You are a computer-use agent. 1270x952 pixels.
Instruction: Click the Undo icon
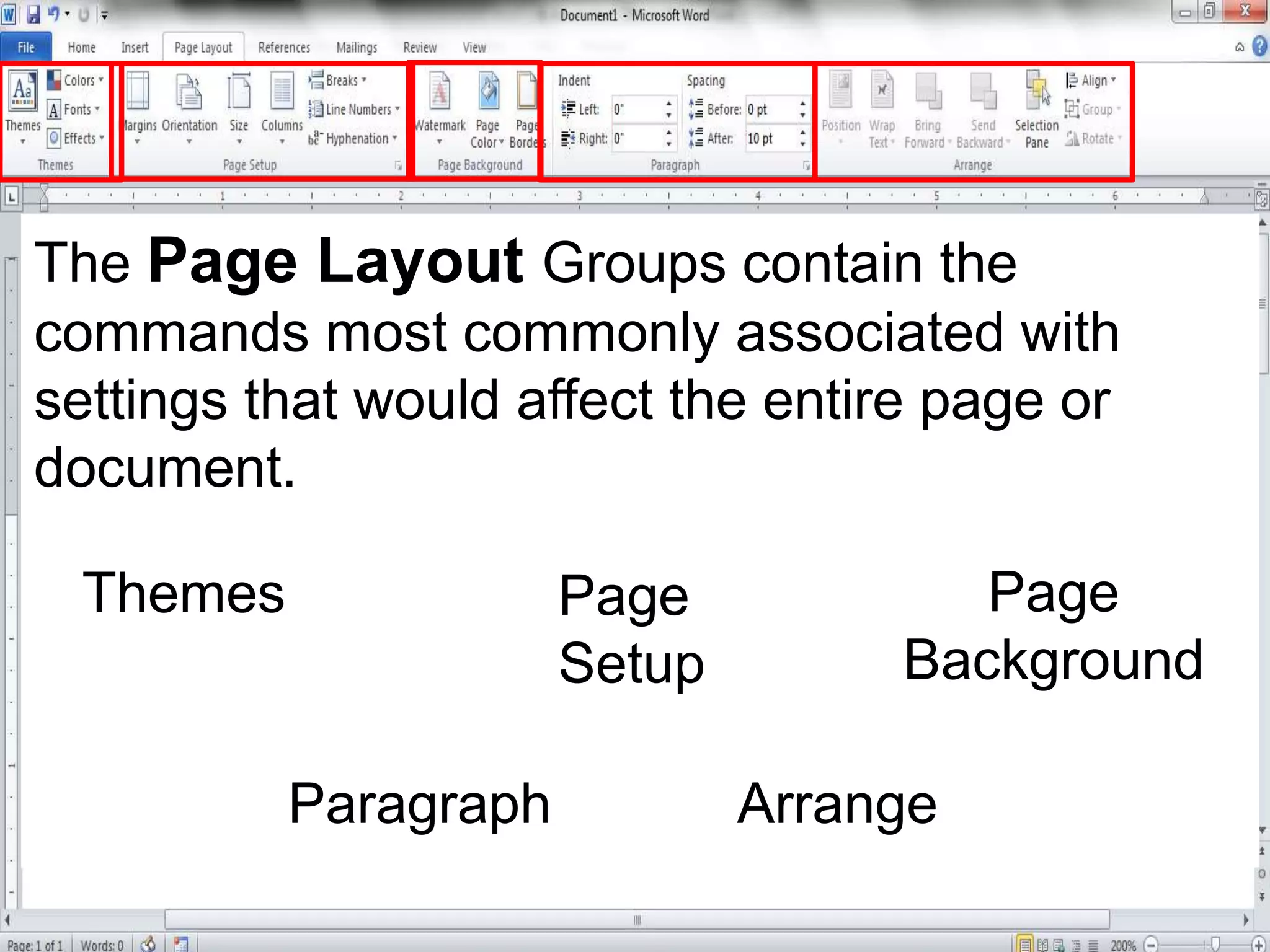click(x=53, y=14)
